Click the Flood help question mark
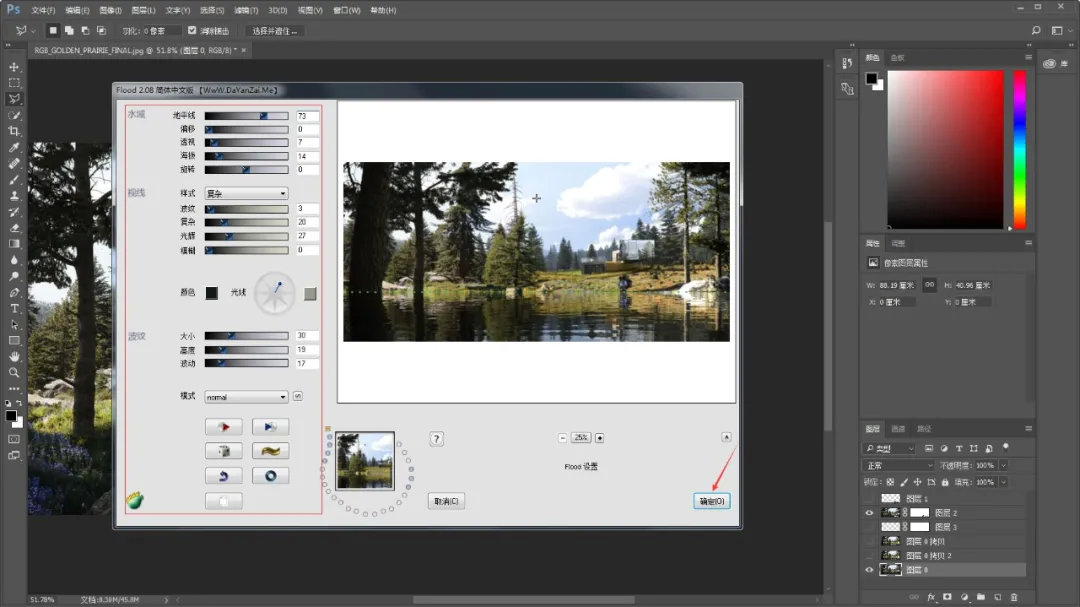Viewport: 1080px width, 607px height. (437, 439)
